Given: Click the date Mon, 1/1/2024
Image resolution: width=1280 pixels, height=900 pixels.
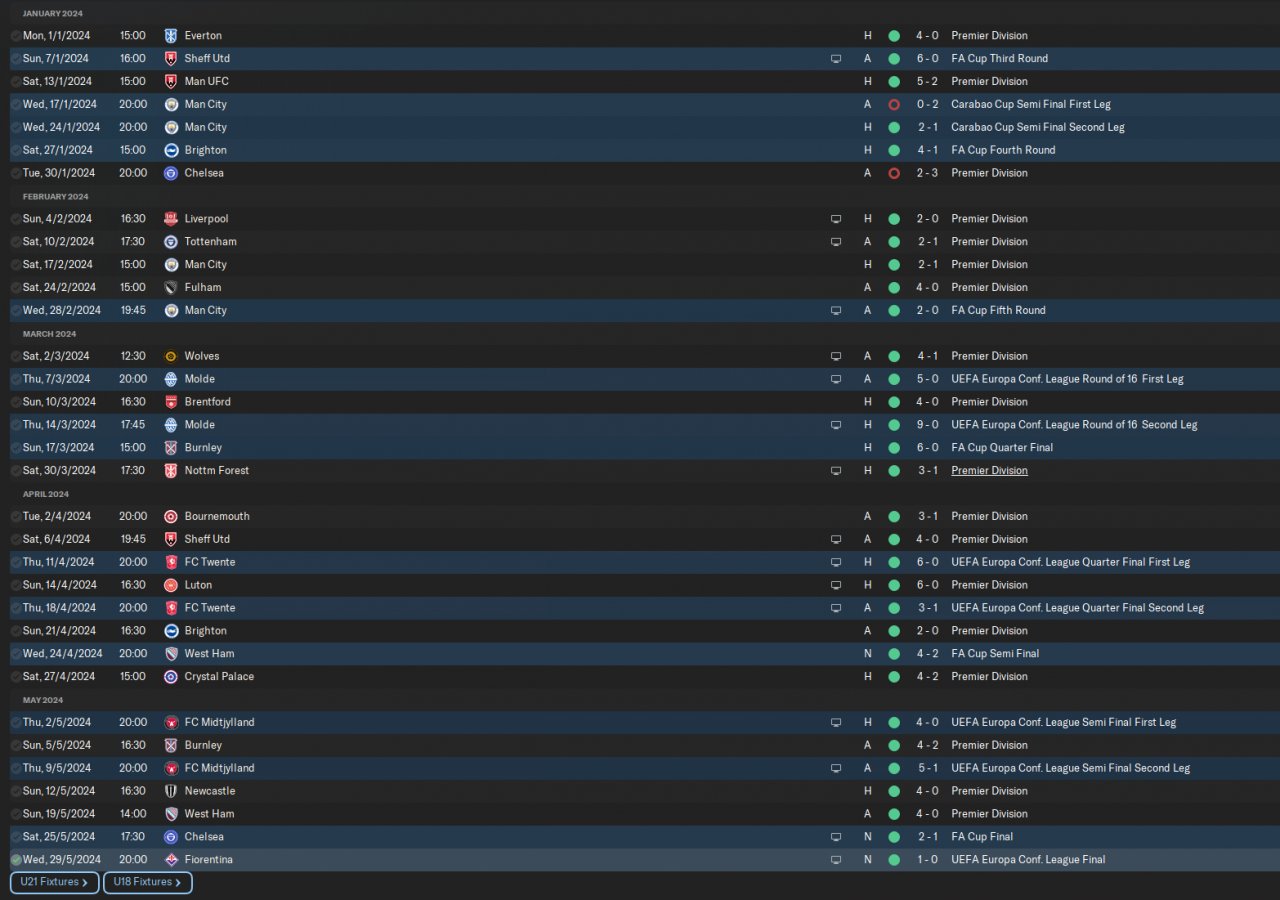Looking at the screenshot, I should (x=56, y=35).
